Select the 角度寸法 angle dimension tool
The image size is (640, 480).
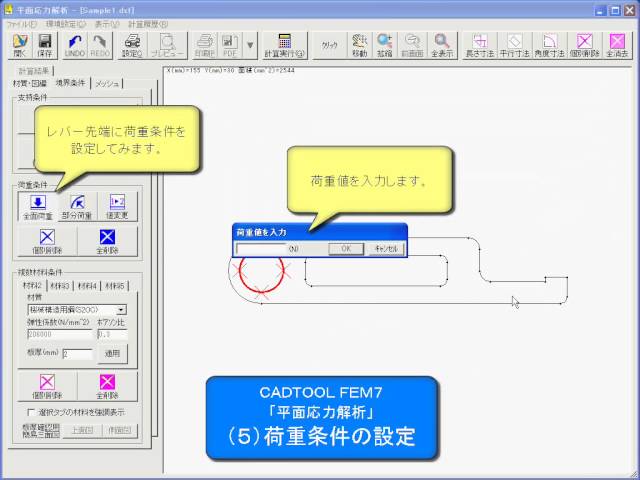(x=549, y=46)
